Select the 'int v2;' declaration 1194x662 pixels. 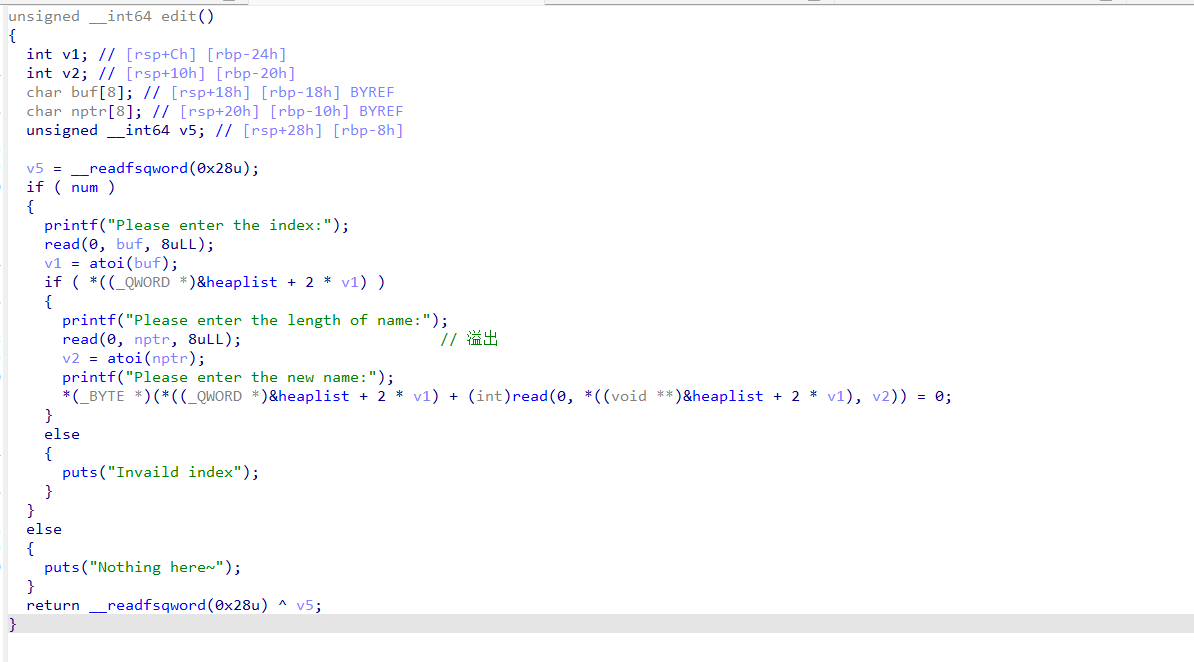coord(57,73)
